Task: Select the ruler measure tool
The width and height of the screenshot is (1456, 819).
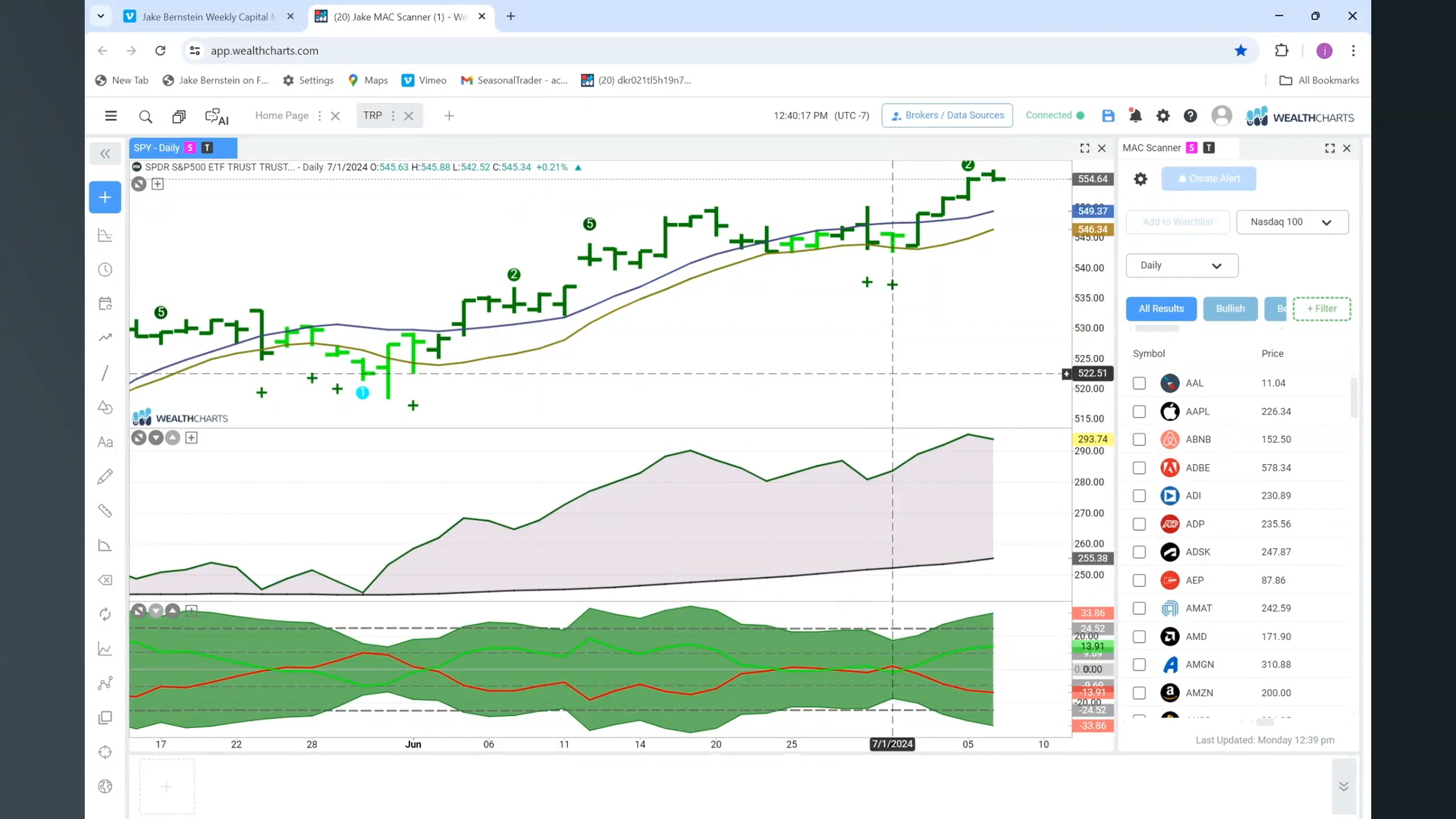Action: [x=105, y=511]
